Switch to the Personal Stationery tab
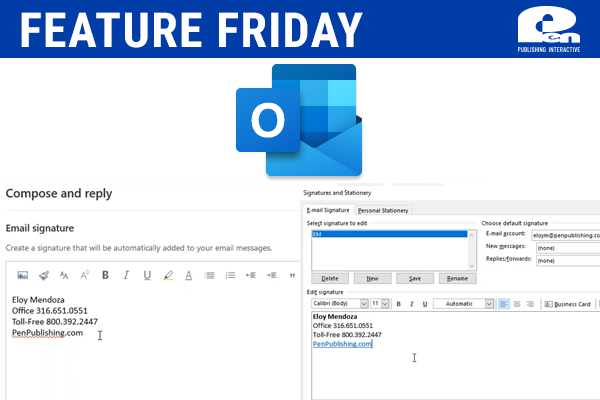The image size is (600, 400). [x=383, y=211]
